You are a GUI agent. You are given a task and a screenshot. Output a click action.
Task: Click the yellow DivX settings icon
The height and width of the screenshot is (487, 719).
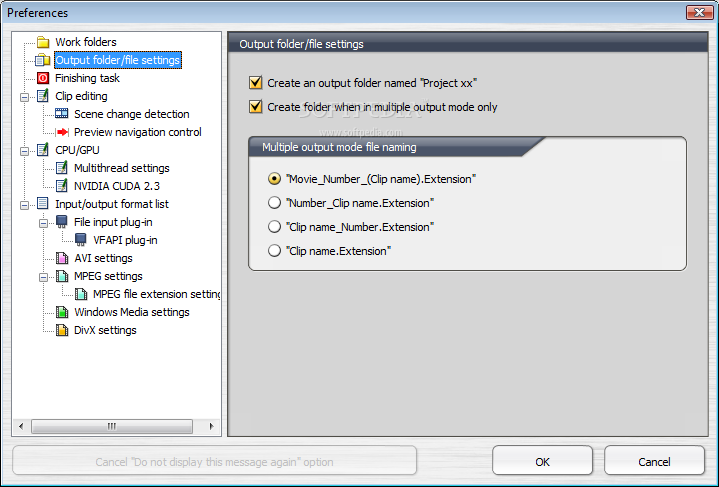click(62, 330)
